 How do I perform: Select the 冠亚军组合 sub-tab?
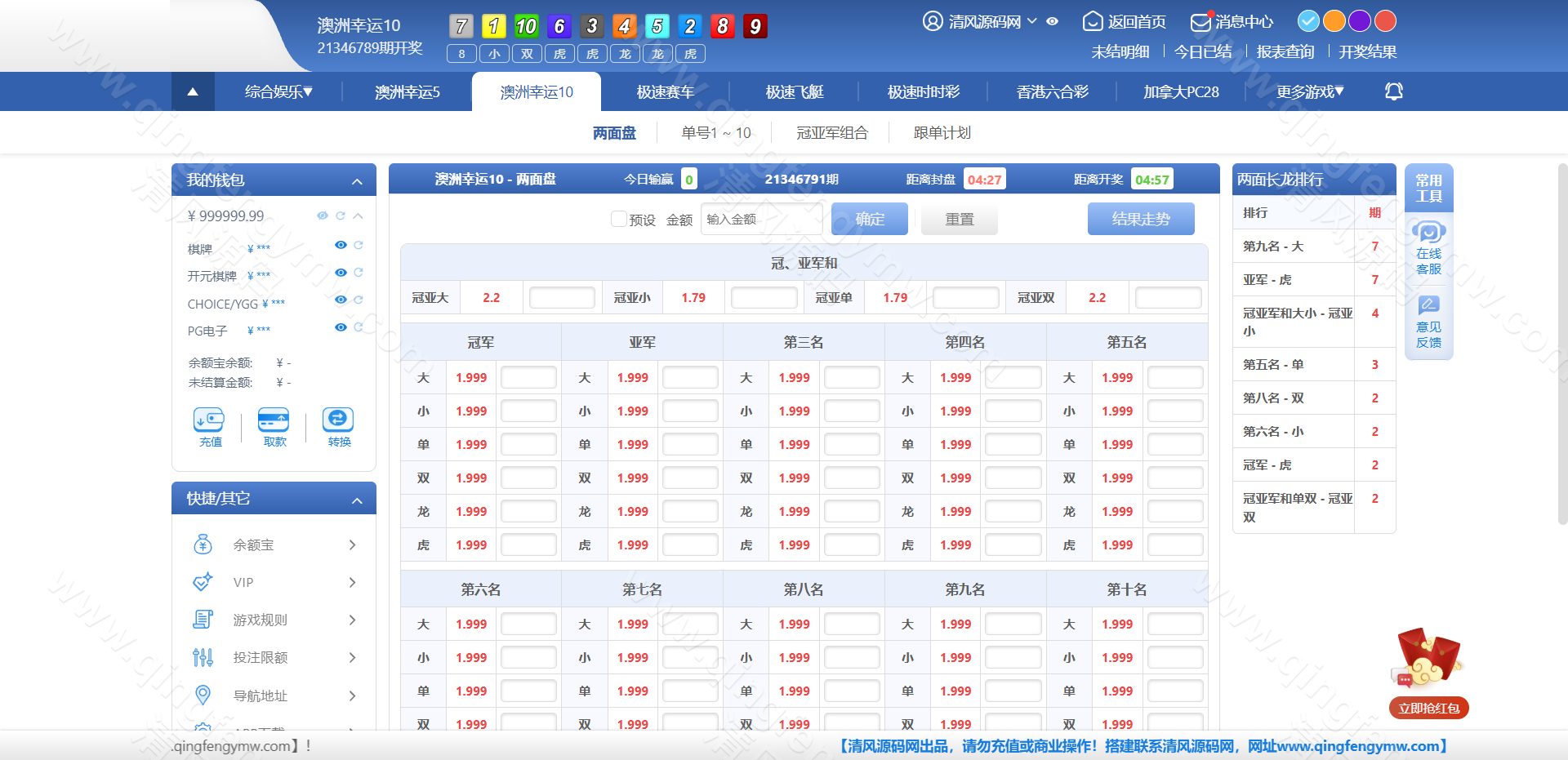pyautogui.click(x=832, y=132)
